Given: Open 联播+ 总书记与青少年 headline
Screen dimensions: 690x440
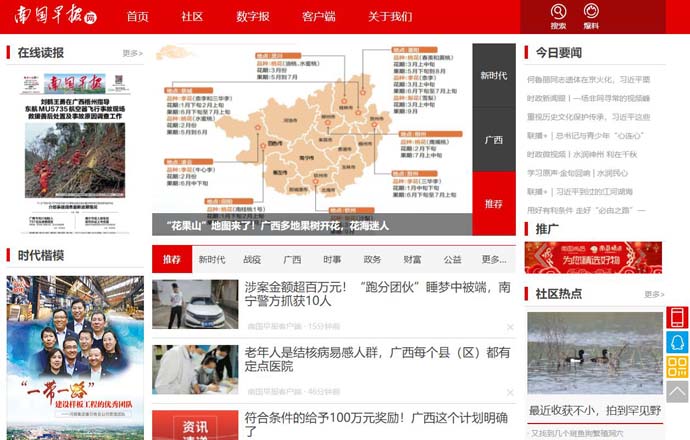Looking at the screenshot, I should [x=585, y=136].
